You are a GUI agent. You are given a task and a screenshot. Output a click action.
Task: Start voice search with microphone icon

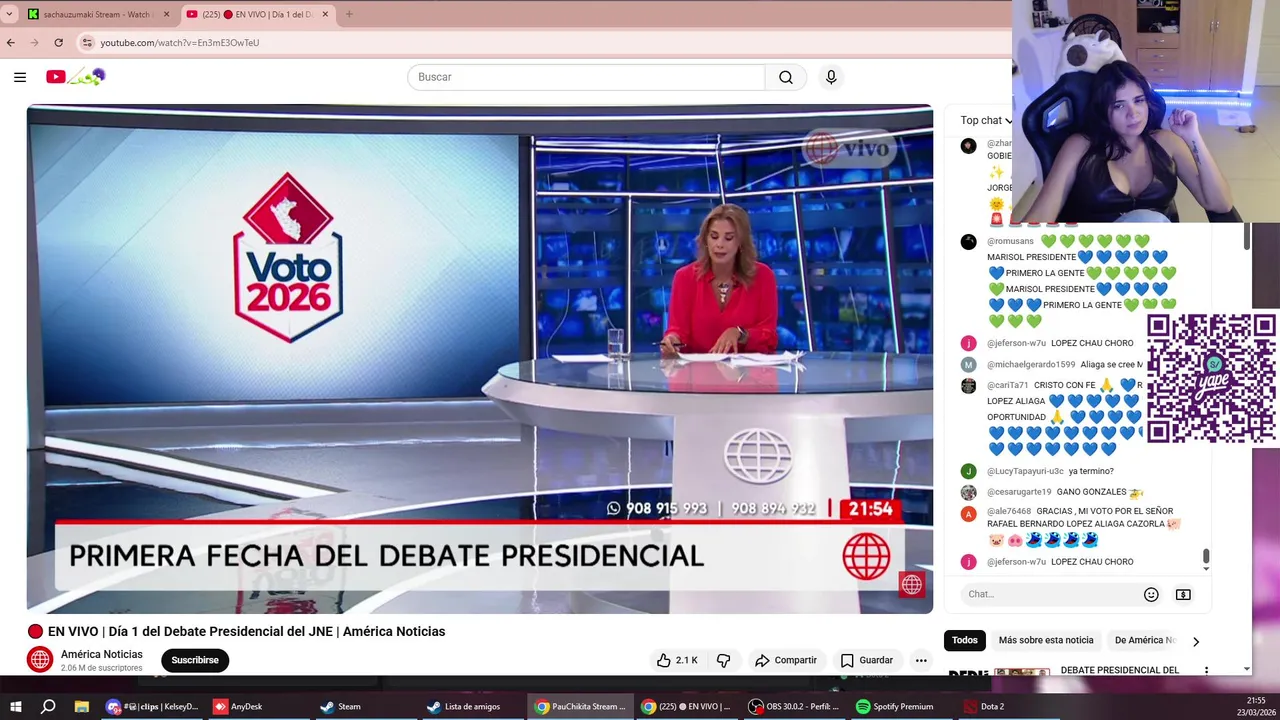pyautogui.click(x=831, y=77)
